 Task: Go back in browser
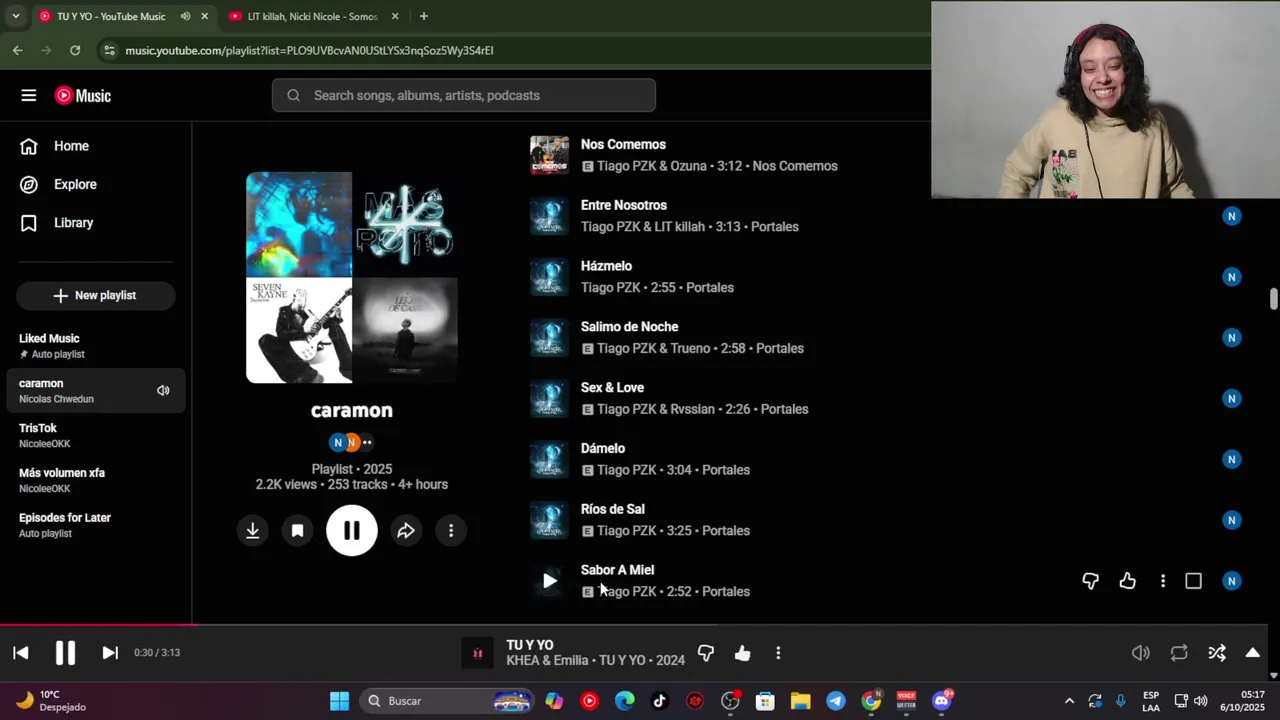point(17,50)
